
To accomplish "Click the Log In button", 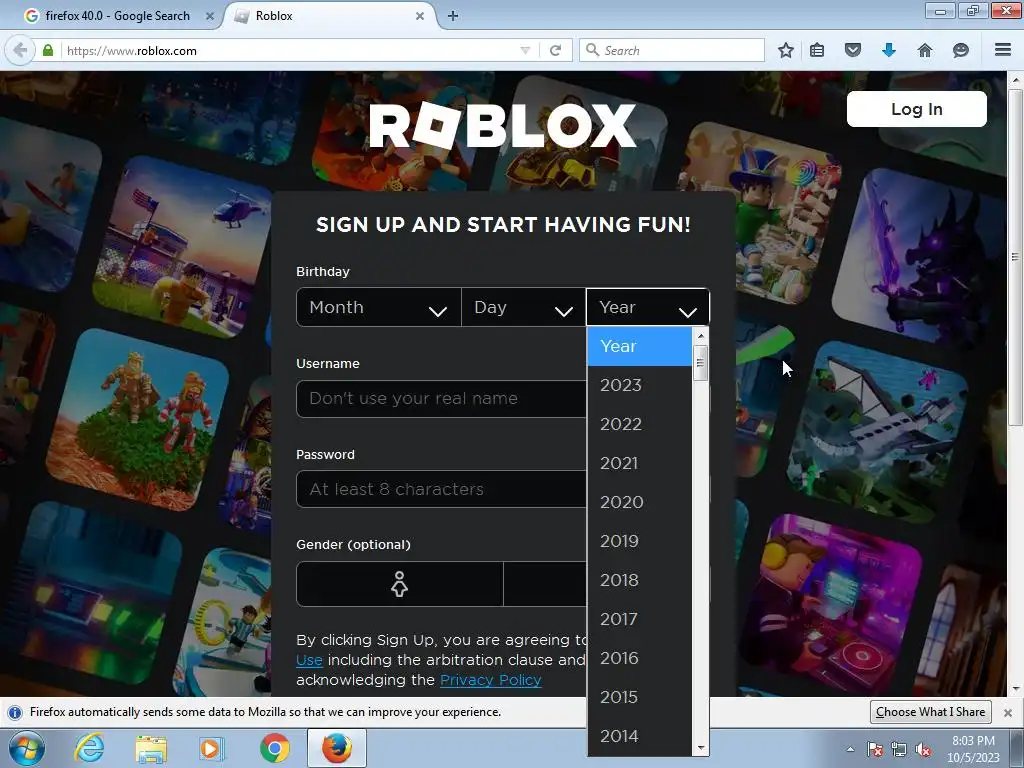I will click(916, 109).
